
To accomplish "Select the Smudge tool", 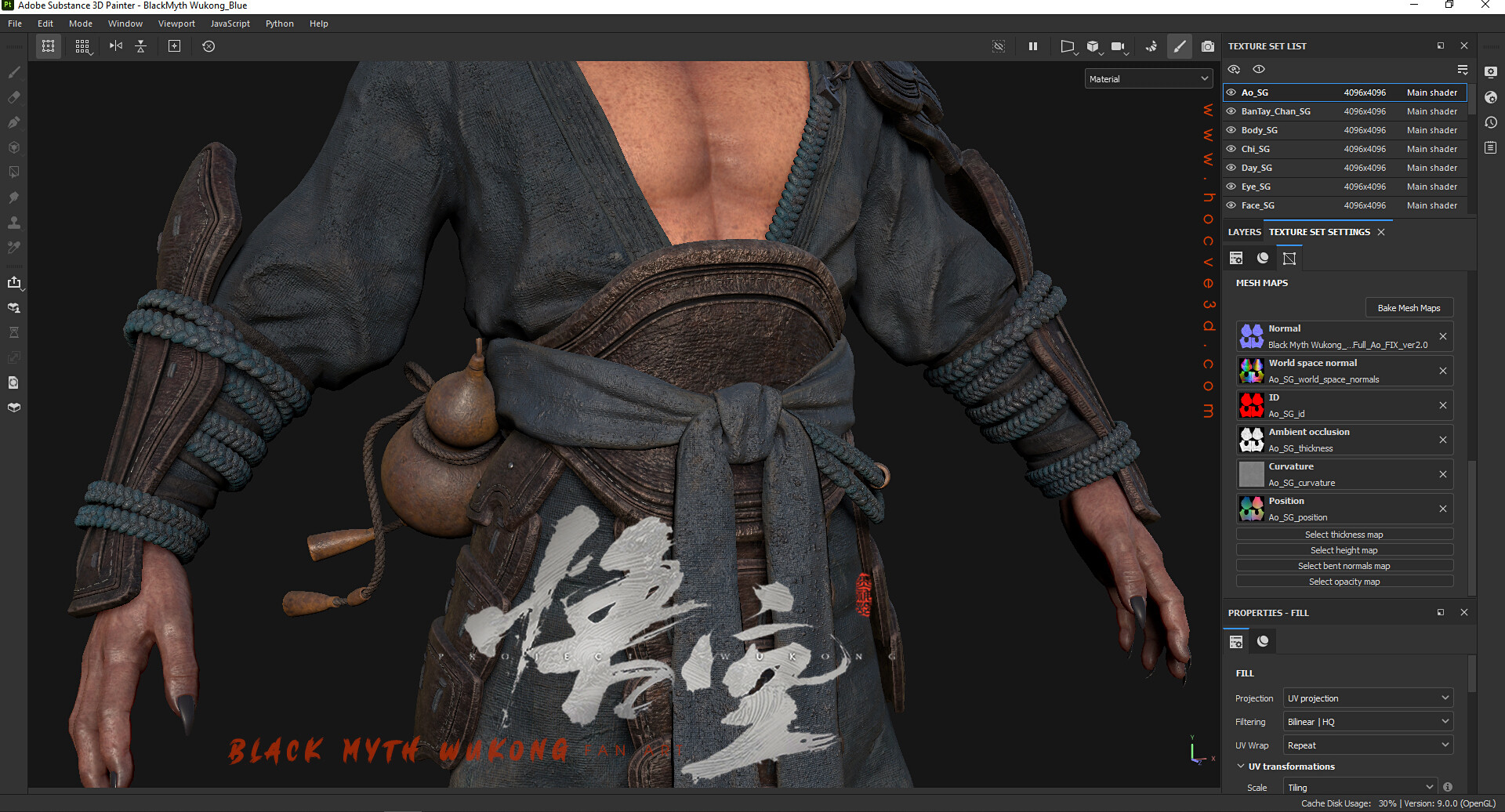I will [14, 198].
